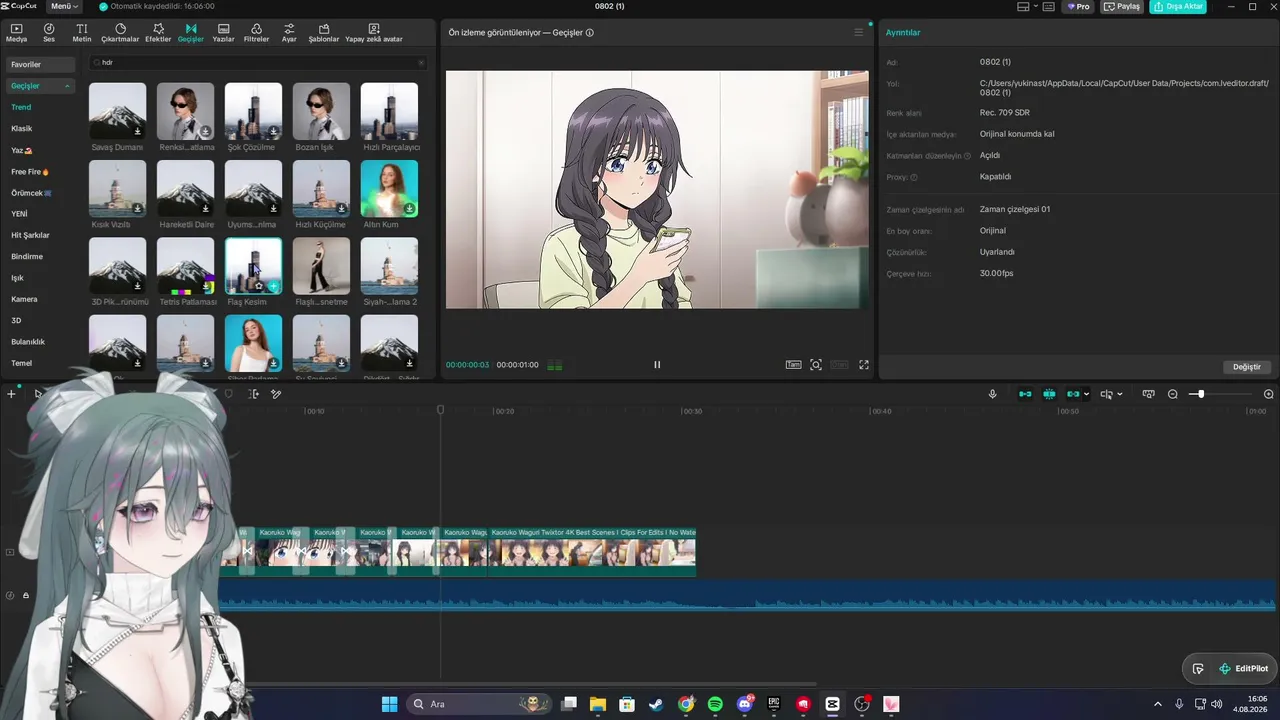The image size is (1280, 720).
Task: Select the Hit Şarkılar category
Action: pyautogui.click(x=30, y=235)
